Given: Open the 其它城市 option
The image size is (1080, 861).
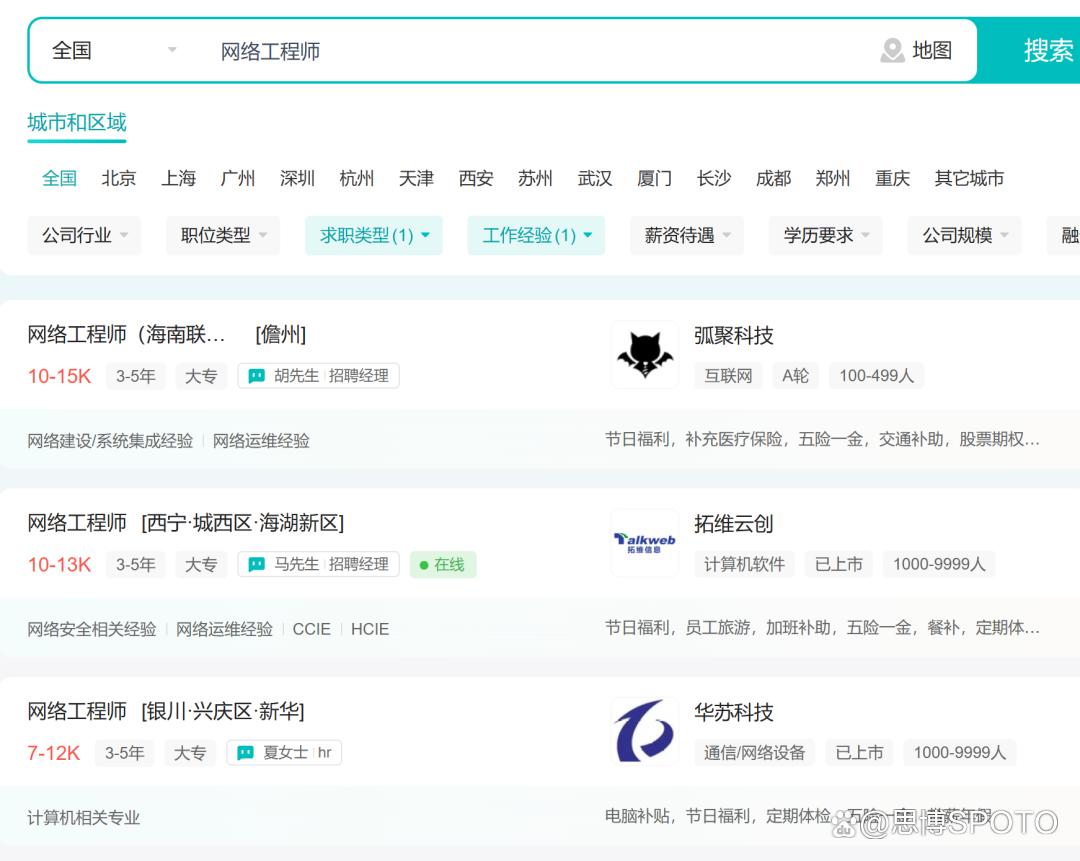Looking at the screenshot, I should coord(970,178).
